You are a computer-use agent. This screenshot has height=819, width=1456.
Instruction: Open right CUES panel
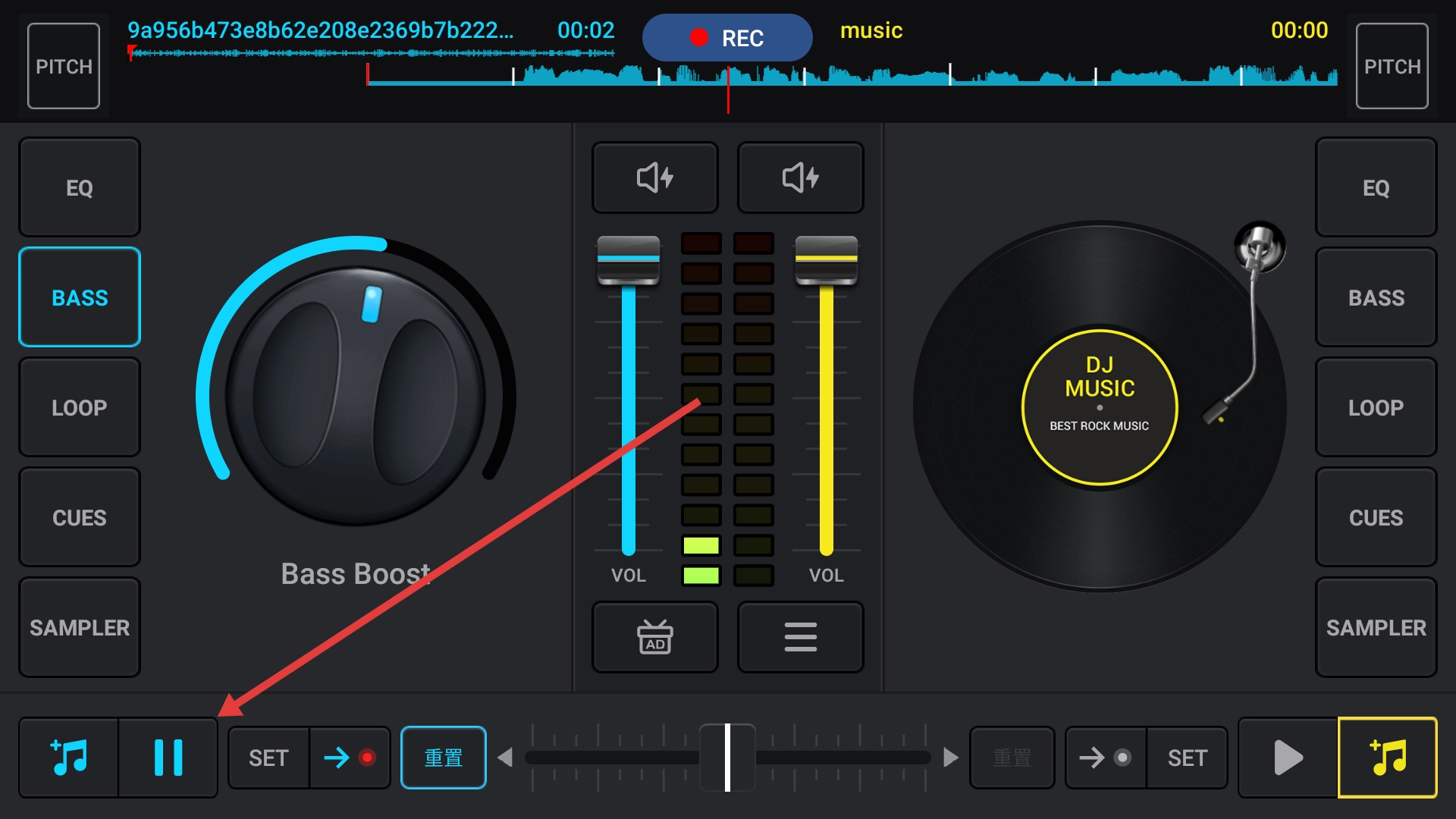point(1376,517)
